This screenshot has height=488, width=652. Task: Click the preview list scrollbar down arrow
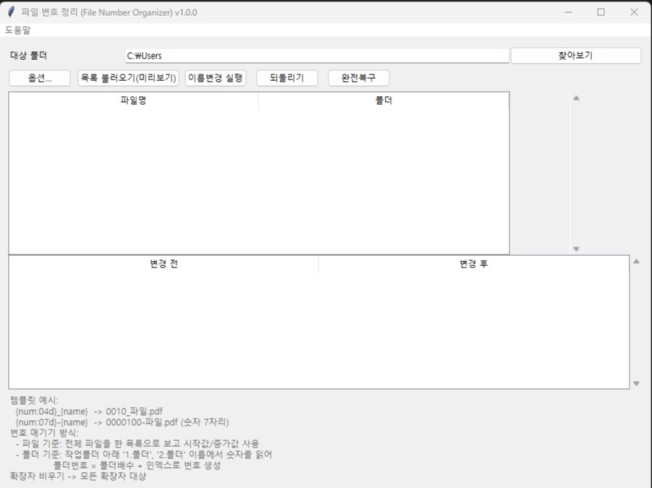tap(636, 383)
